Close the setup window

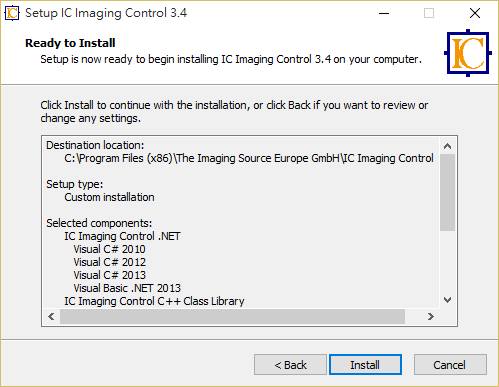pos(475,13)
